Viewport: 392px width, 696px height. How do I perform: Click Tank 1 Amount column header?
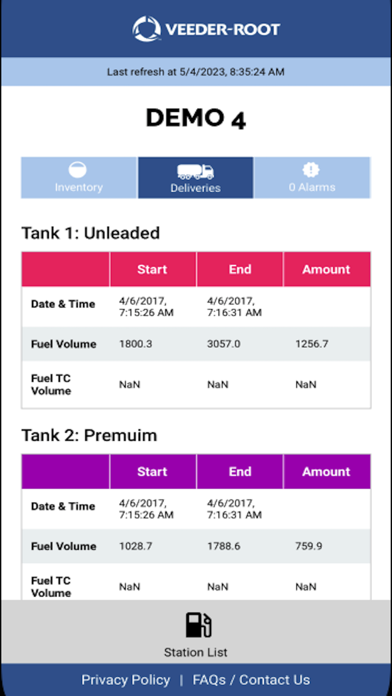(327, 269)
